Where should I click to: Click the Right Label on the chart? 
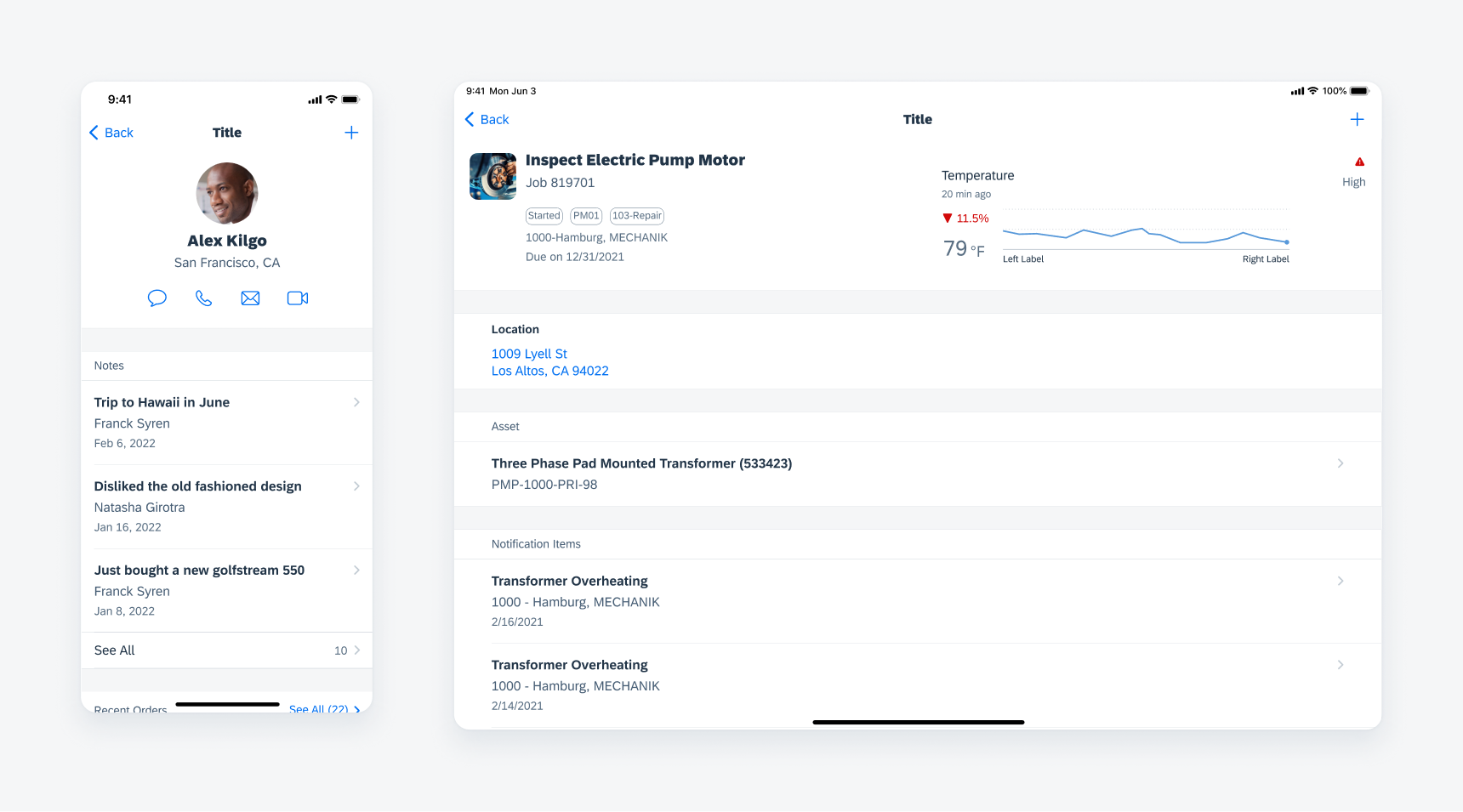1266,259
